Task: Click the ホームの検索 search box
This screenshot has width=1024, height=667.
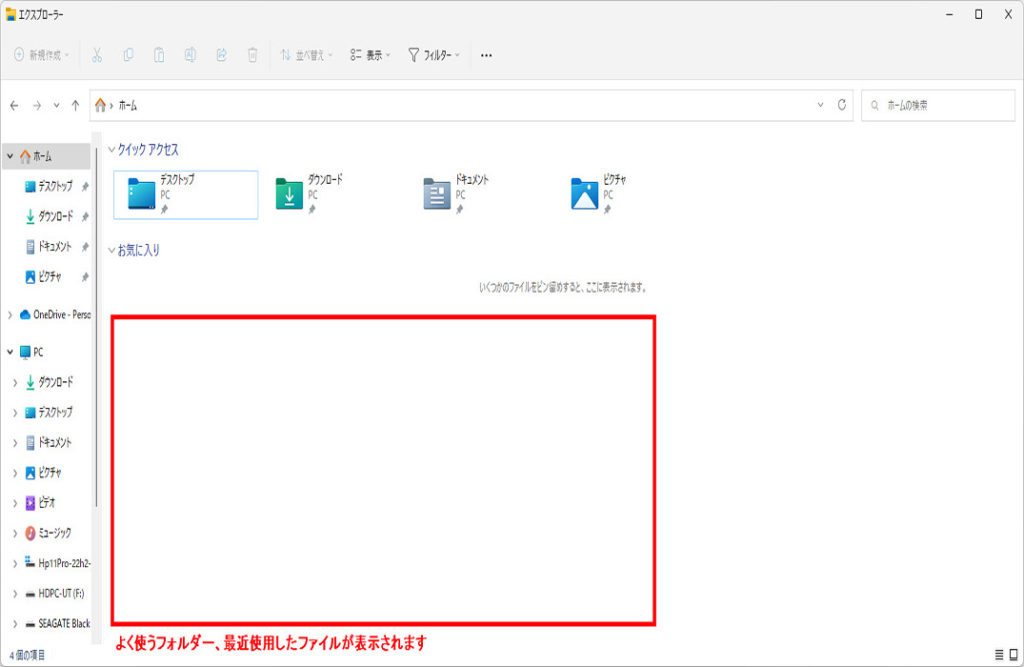Action: tap(937, 105)
